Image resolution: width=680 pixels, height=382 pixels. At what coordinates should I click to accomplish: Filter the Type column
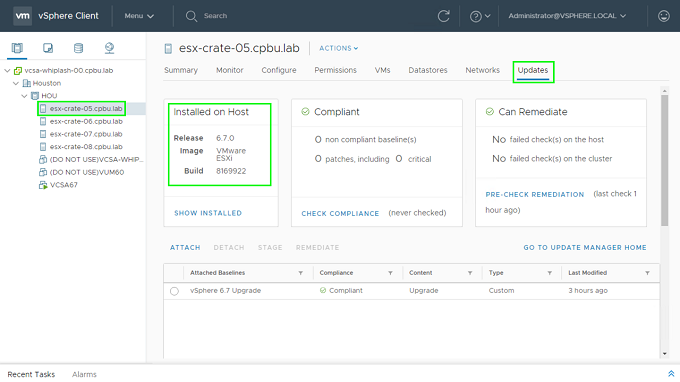(x=549, y=273)
